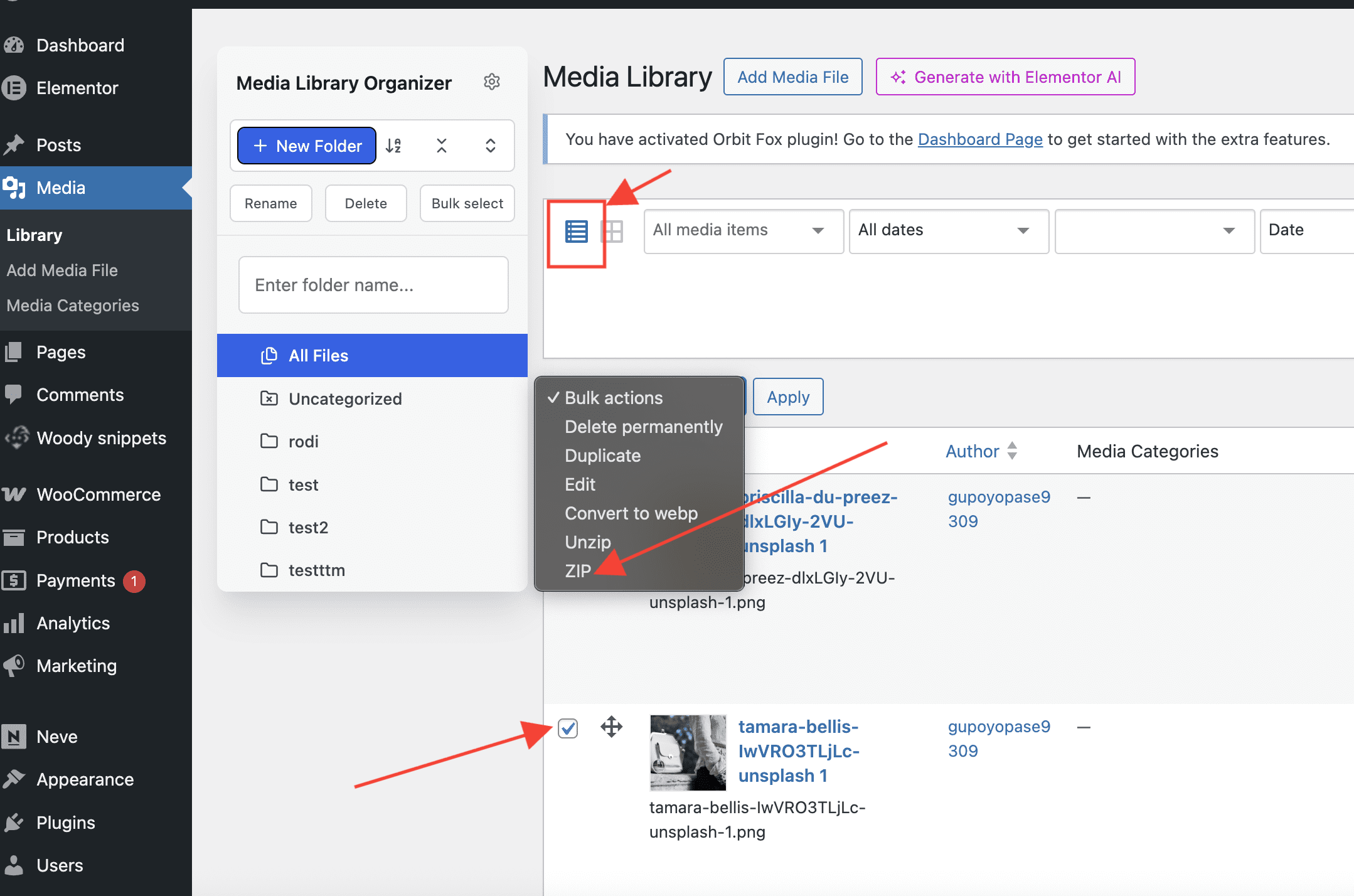Click the expand all folders icon
The width and height of the screenshot is (1354, 896).
[491, 146]
